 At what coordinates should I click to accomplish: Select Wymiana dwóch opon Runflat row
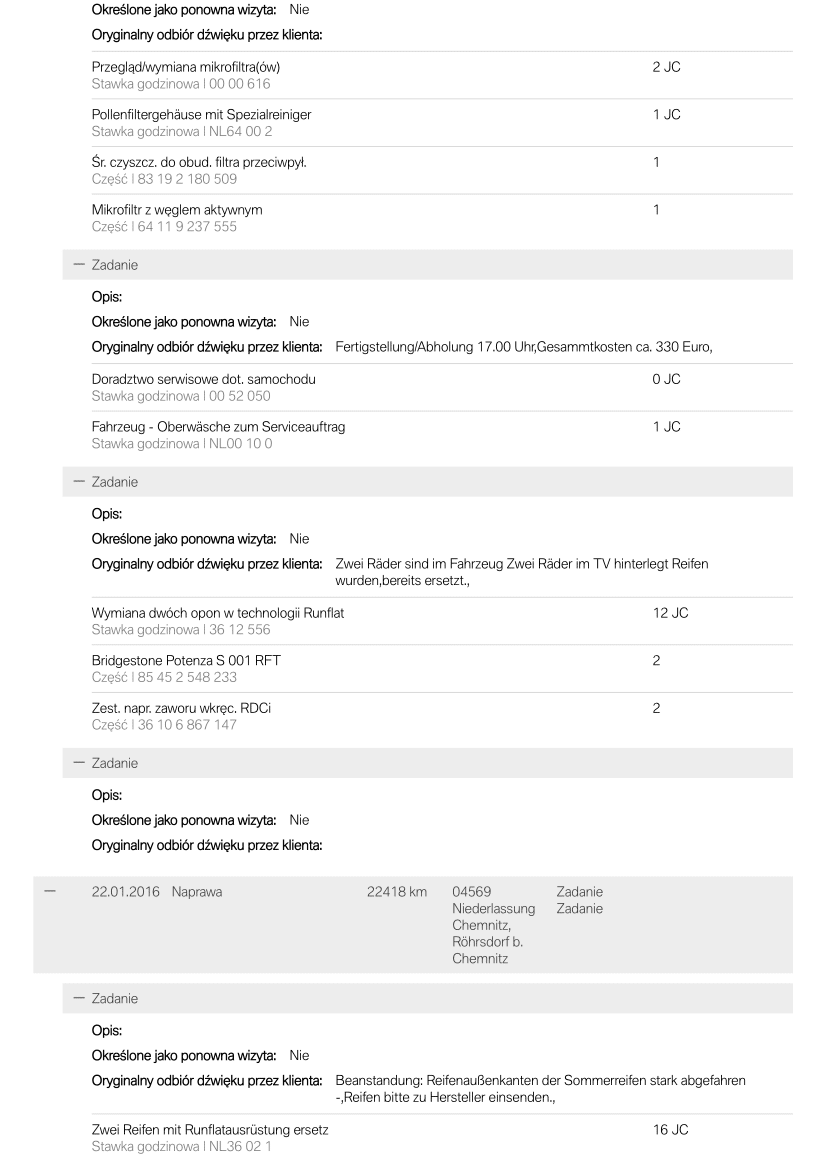pos(442,621)
